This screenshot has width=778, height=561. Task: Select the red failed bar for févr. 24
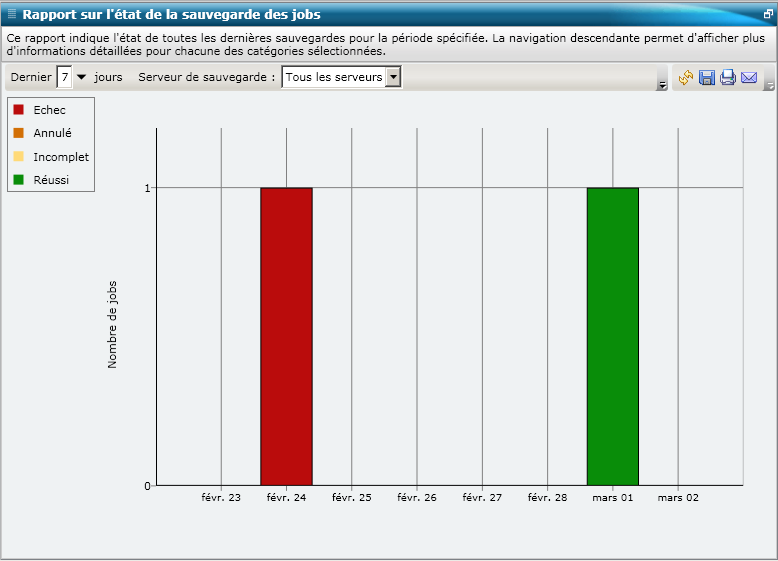pyautogui.click(x=286, y=336)
